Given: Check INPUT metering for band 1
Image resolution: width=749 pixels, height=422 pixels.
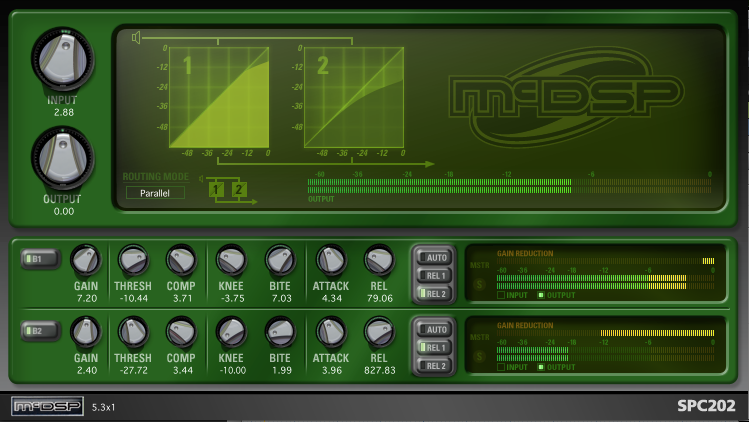Looking at the screenshot, I should pos(501,295).
